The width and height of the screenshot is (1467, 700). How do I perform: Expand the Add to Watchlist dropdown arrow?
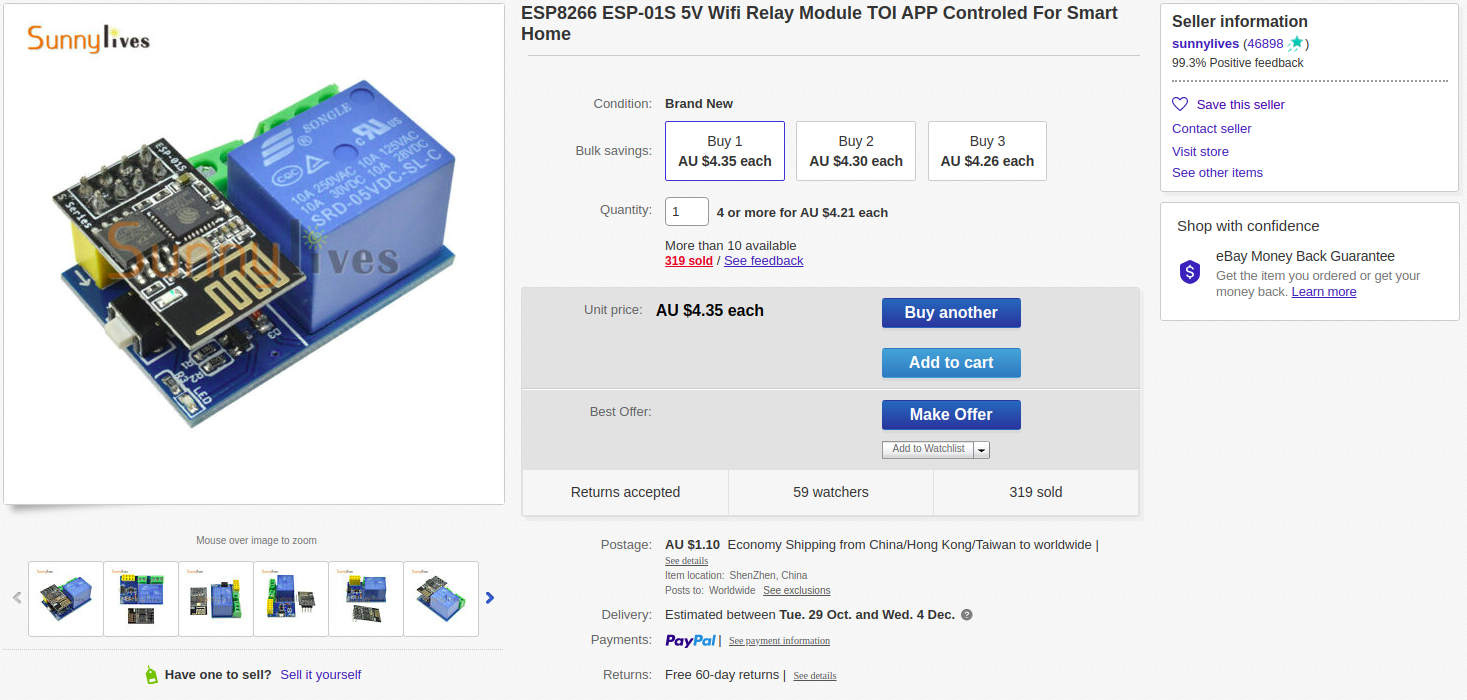pyautogui.click(x=982, y=450)
